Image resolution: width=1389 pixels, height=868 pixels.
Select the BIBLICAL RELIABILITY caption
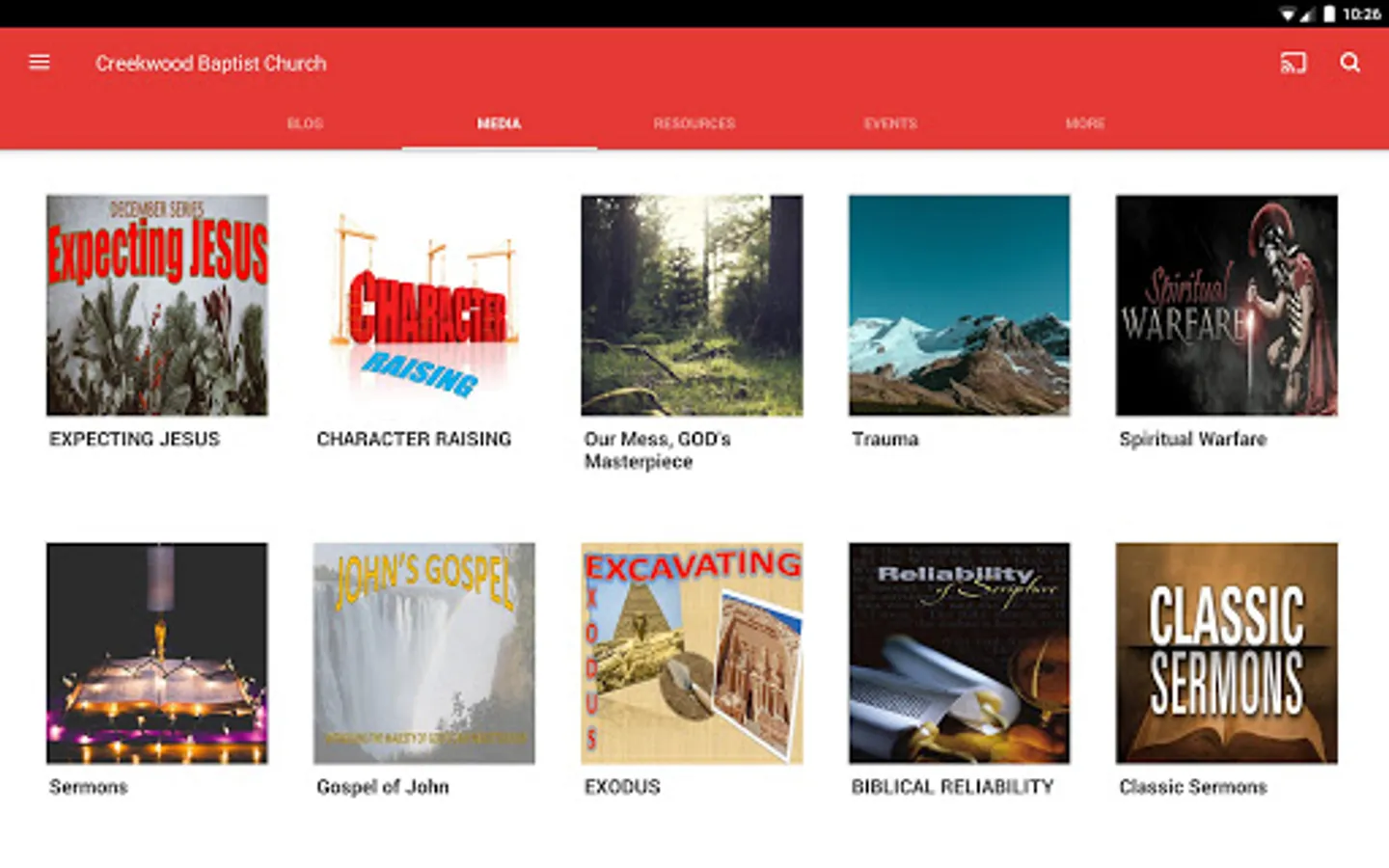[x=953, y=787]
